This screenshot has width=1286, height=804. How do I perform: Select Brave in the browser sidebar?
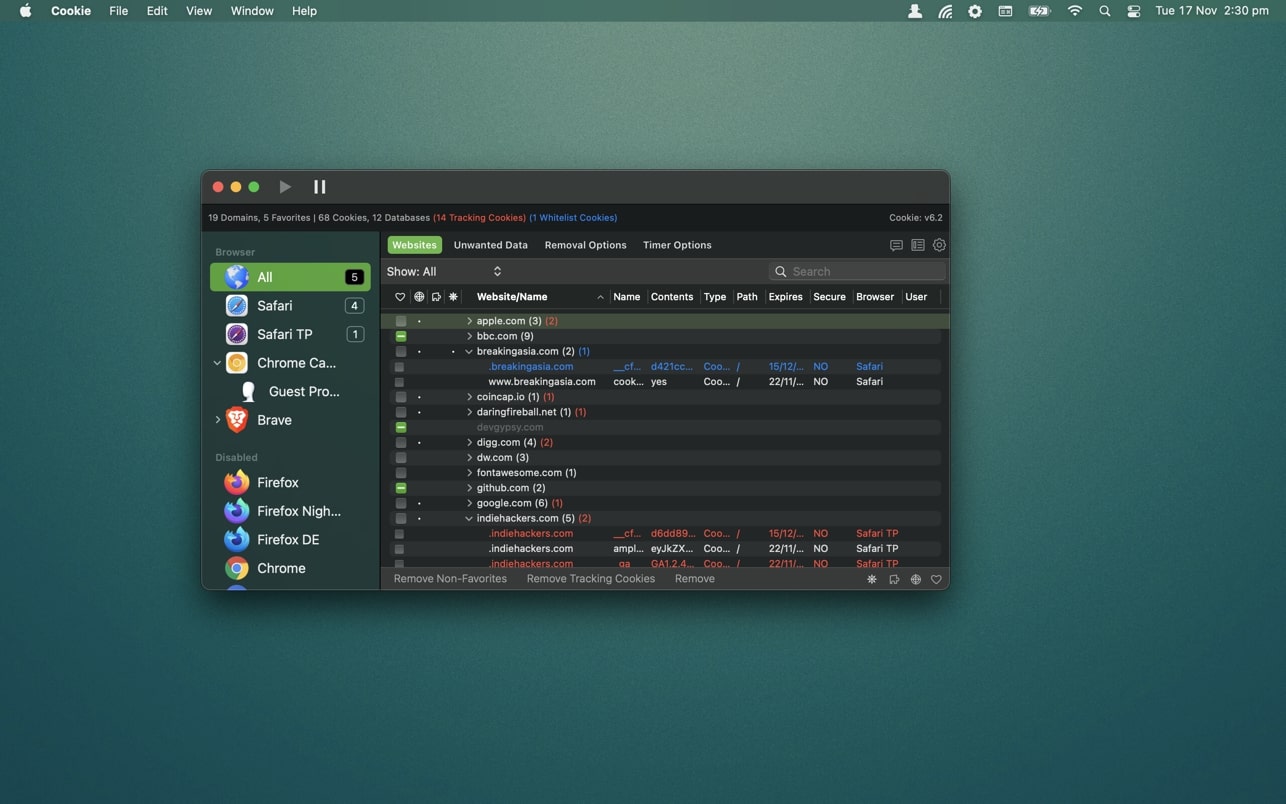pos(274,420)
